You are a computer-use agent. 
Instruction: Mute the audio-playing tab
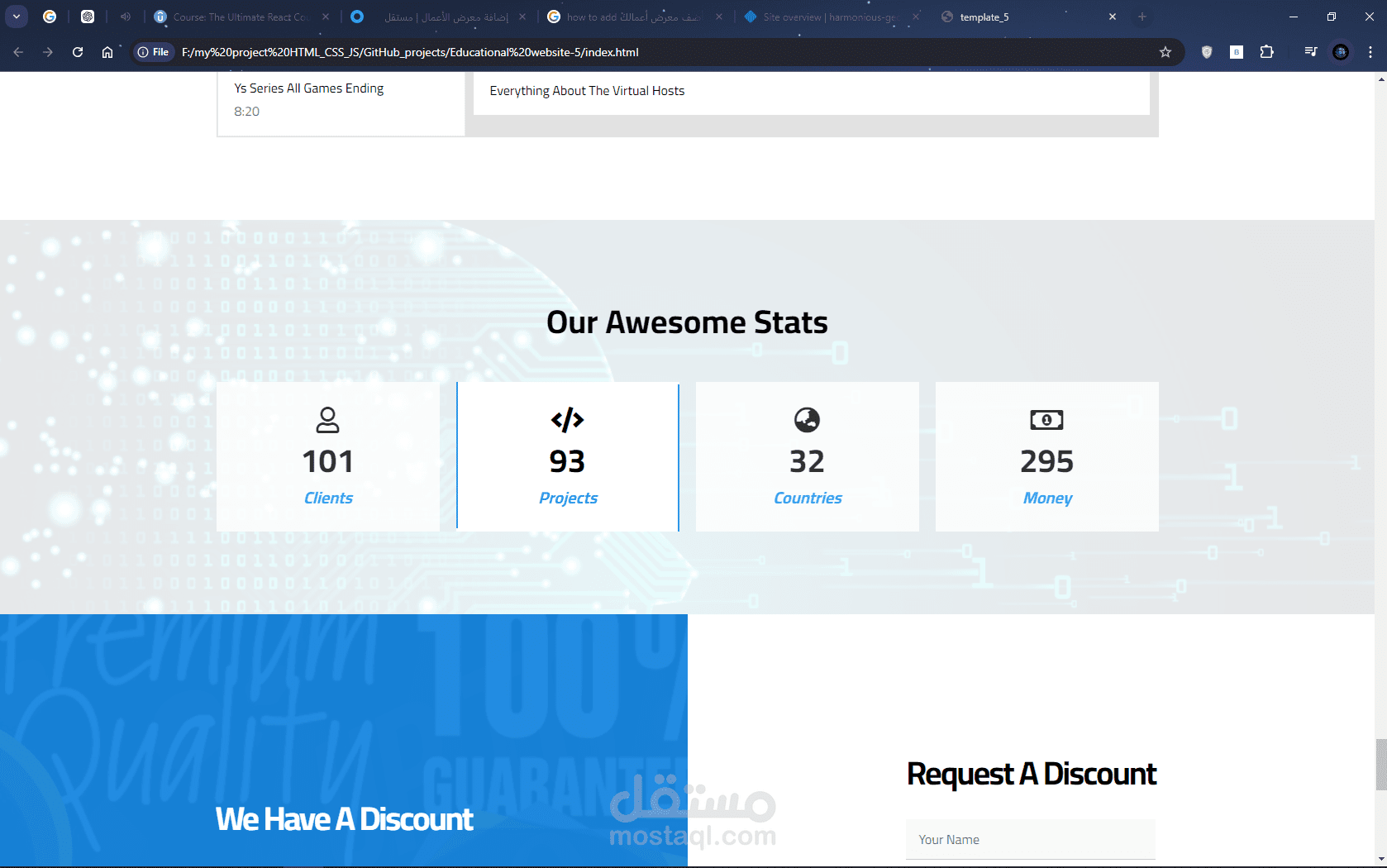click(126, 17)
